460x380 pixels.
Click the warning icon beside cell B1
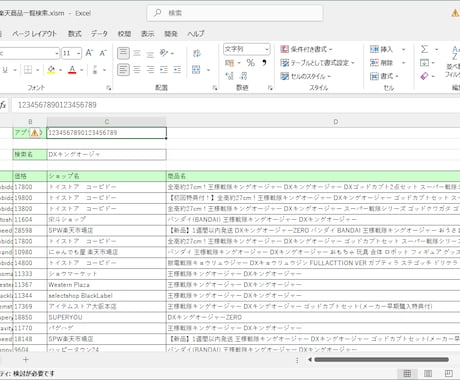pyautogui.click(x=34, y=133)
